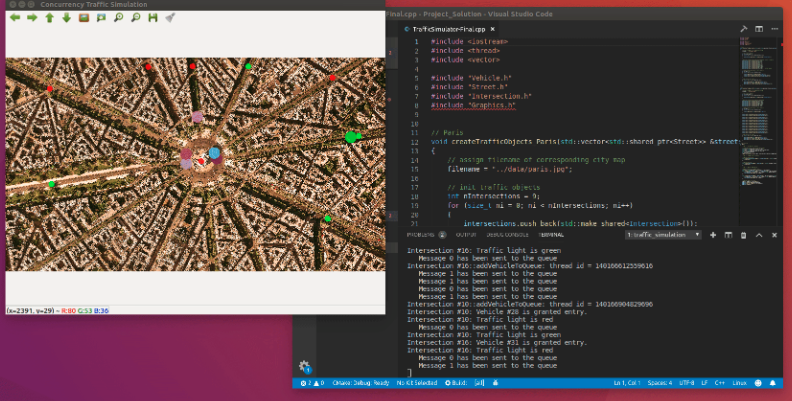Click the Build gear button in status bar
The width and height of the screenshot is (792, 401).
click(456, 383)
